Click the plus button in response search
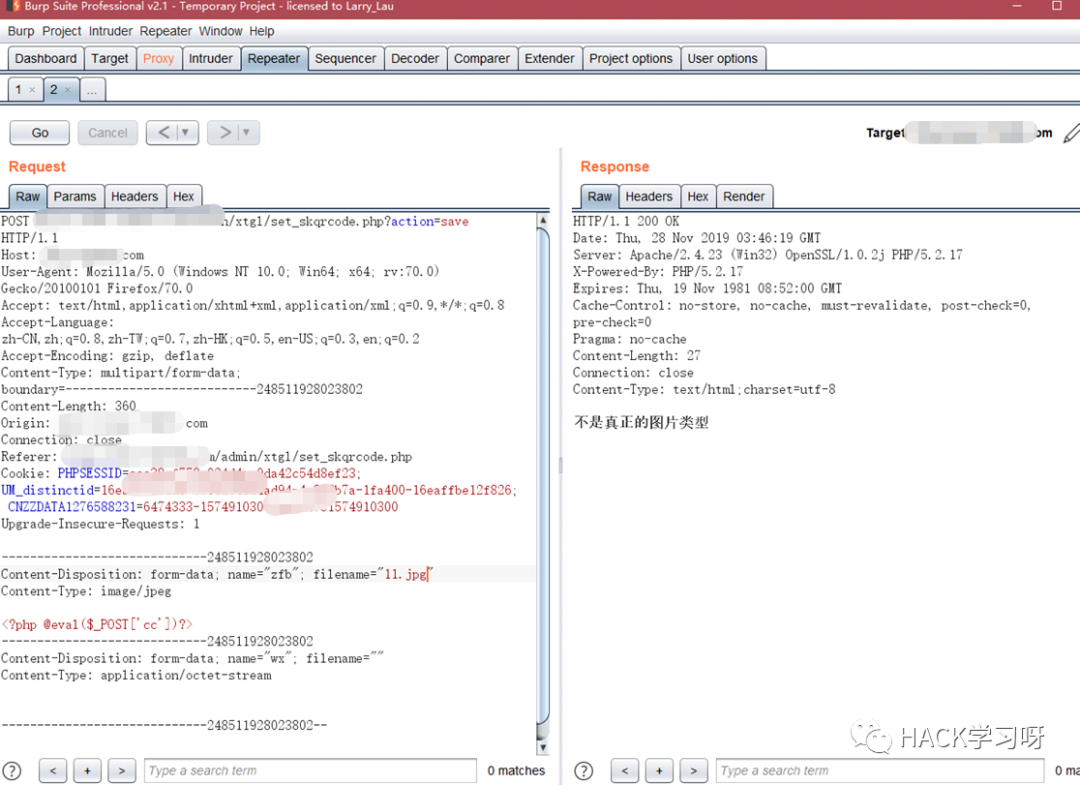 point(659,771)
